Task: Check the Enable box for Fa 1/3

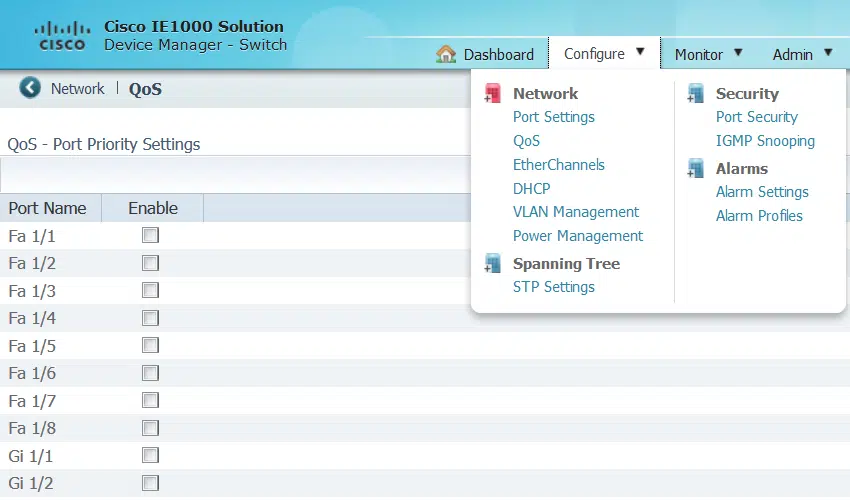Action: click(150, 290)
